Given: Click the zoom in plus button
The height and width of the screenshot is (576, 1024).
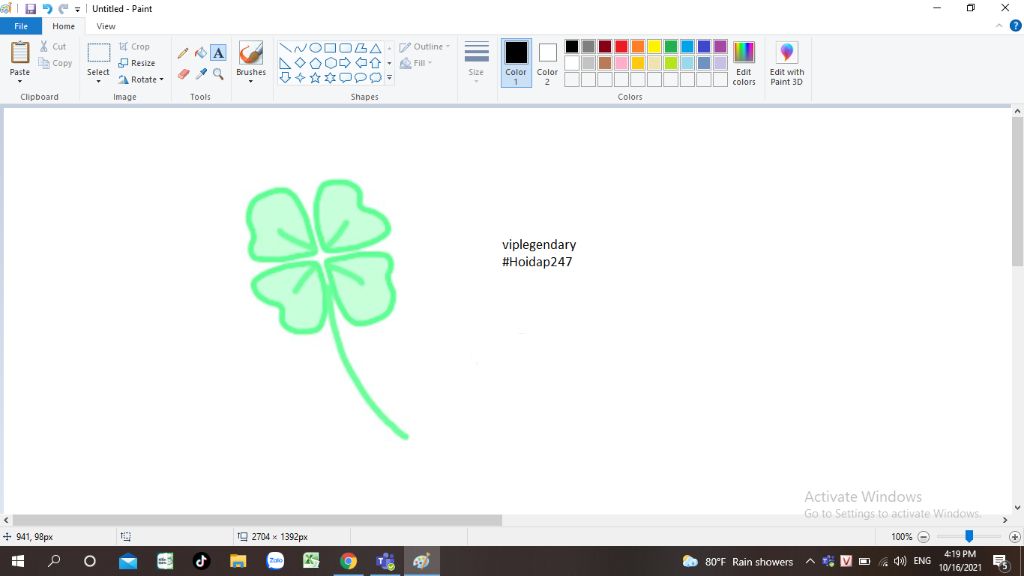Looking at the screenshot, I should [1015, 537].
